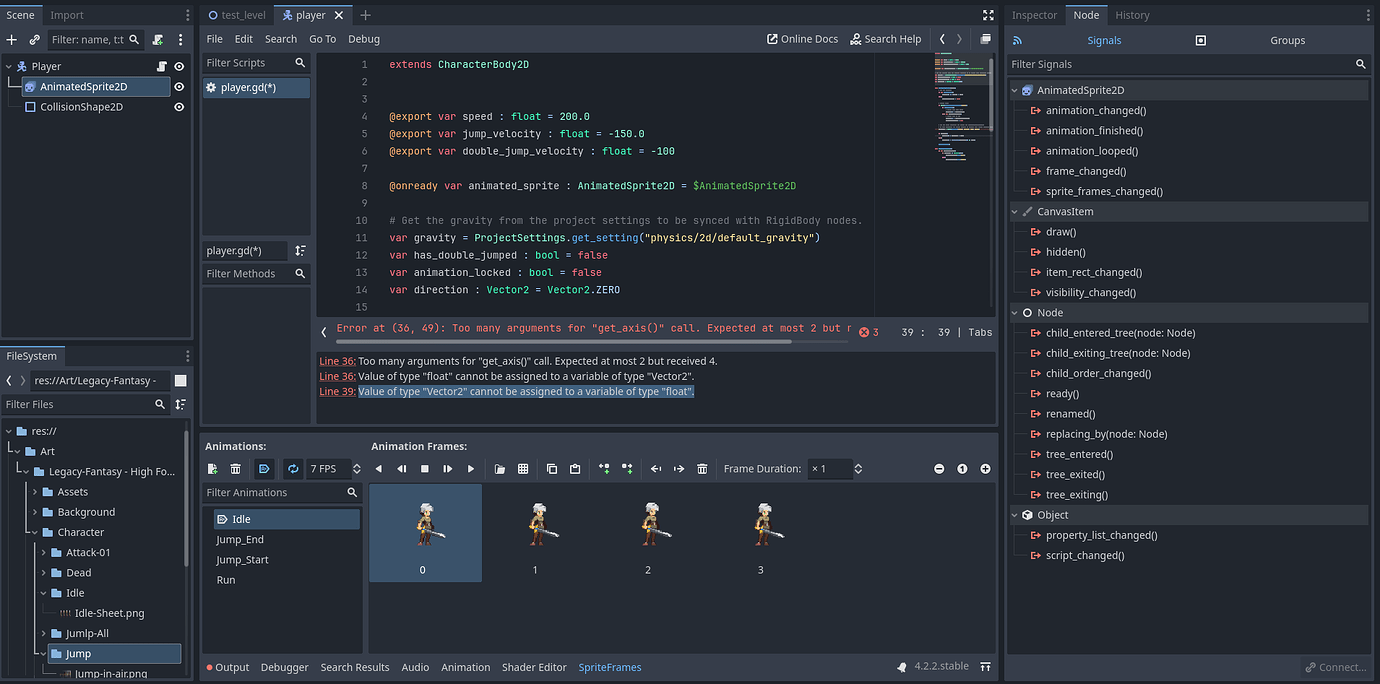Toggle visibility of CollisionShape2D node
The image size is (1380, 684).
pos(179,107)
